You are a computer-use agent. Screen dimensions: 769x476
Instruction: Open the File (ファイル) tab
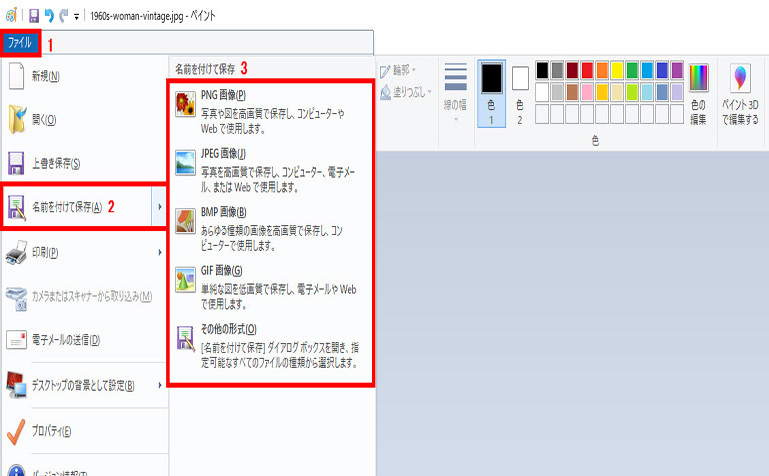point(20,44)
